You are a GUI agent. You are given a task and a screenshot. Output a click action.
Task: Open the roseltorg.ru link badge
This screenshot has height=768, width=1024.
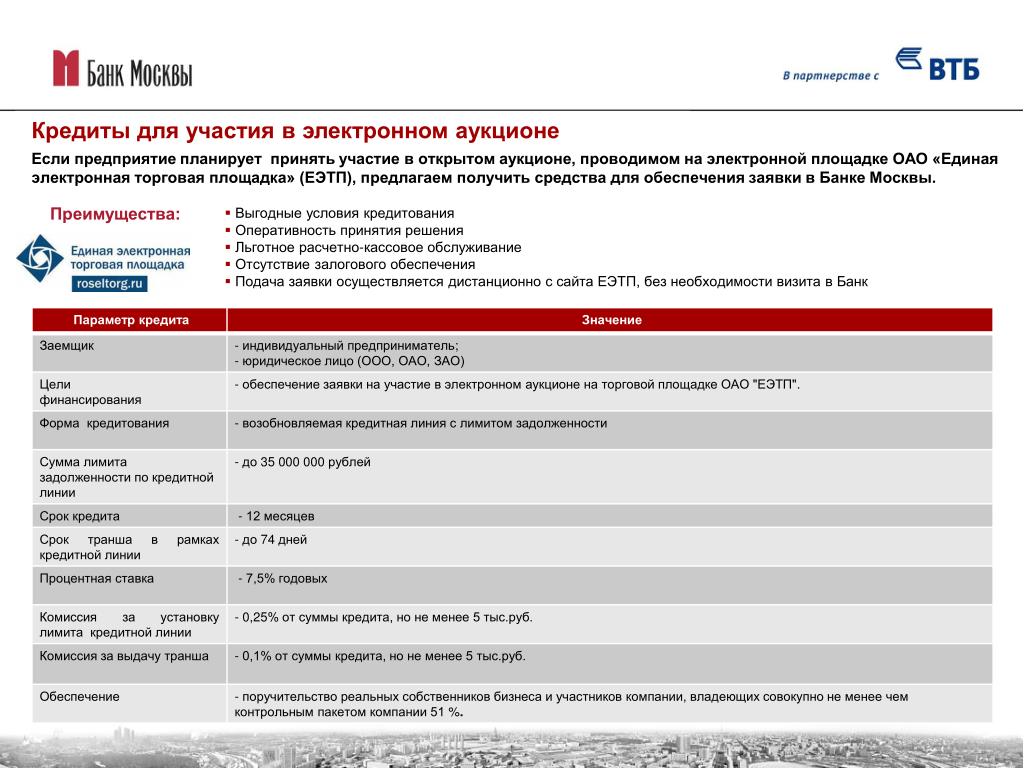click(110, 283)
